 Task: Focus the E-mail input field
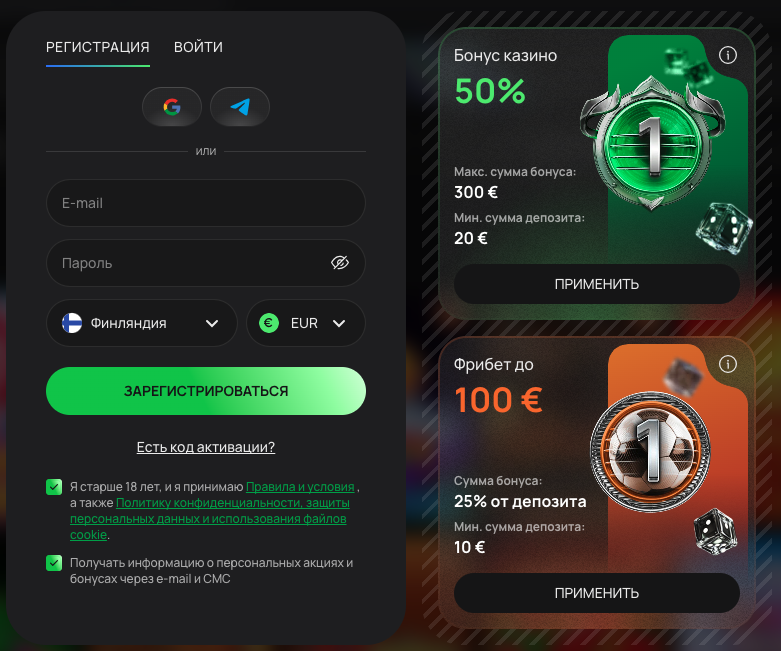[206, 203]
